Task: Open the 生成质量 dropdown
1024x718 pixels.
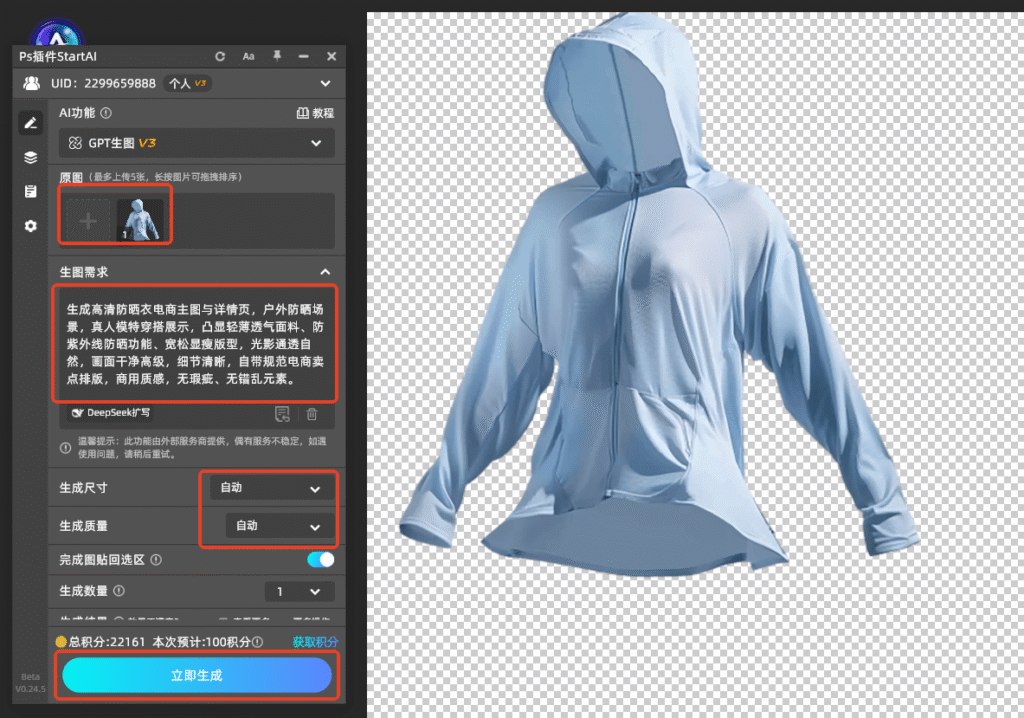Action: tap(280, 526)
